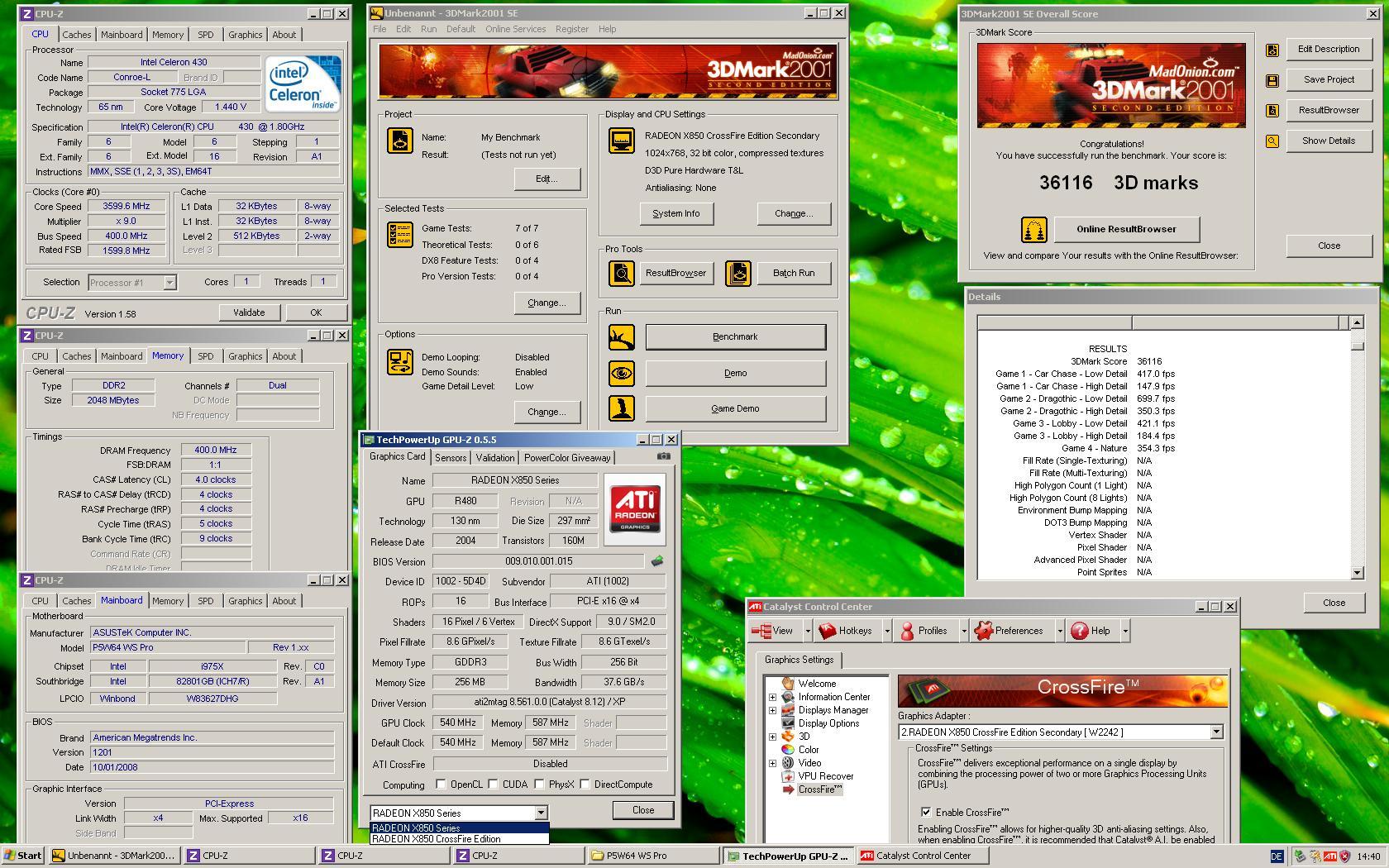The width and height of the screenshot is (1389, 868).
Task: Click the Intel Celeron logo in CPU-Z
Action: tap(303, 83)
